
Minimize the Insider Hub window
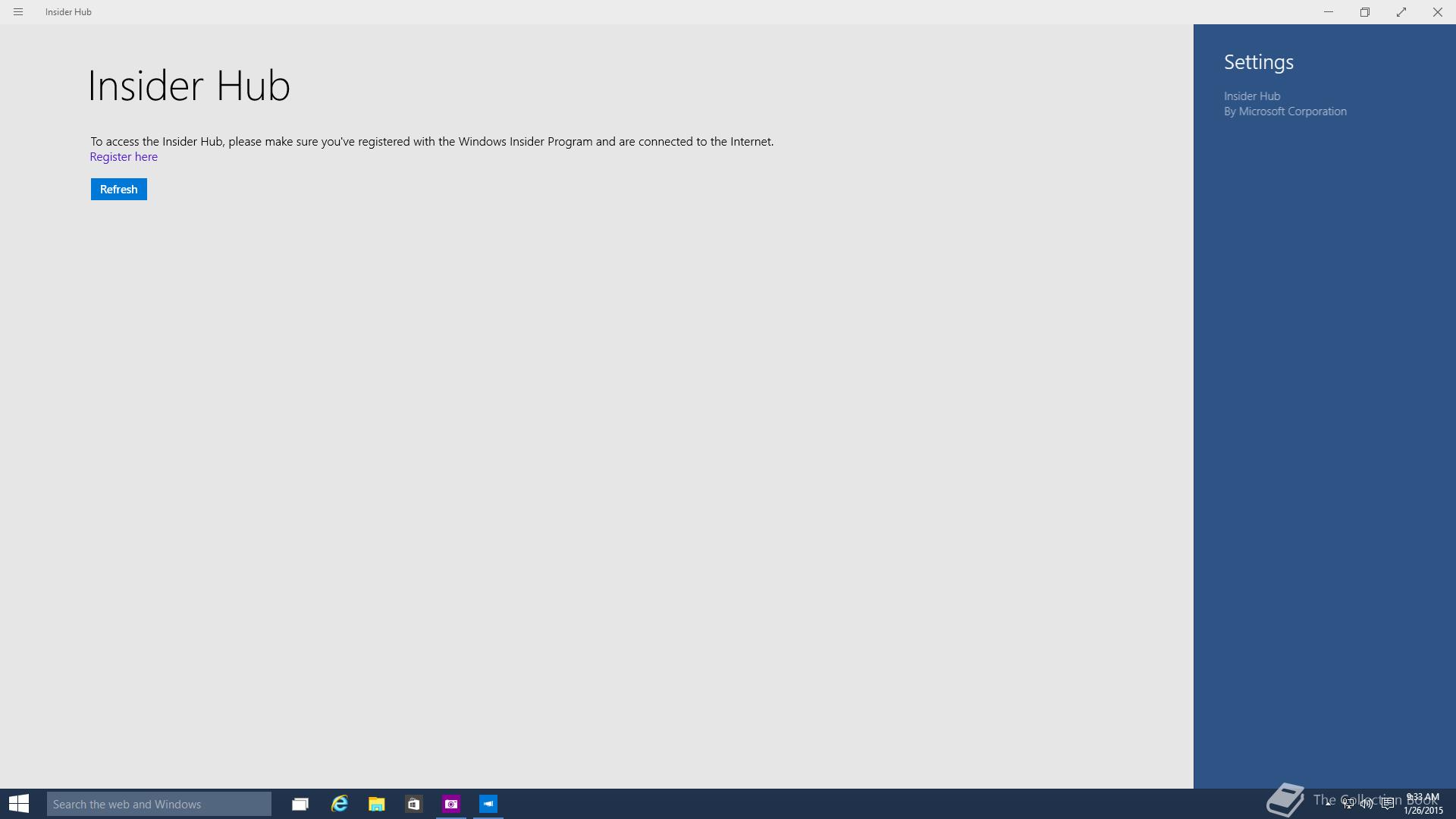[x=1329, y=12]
